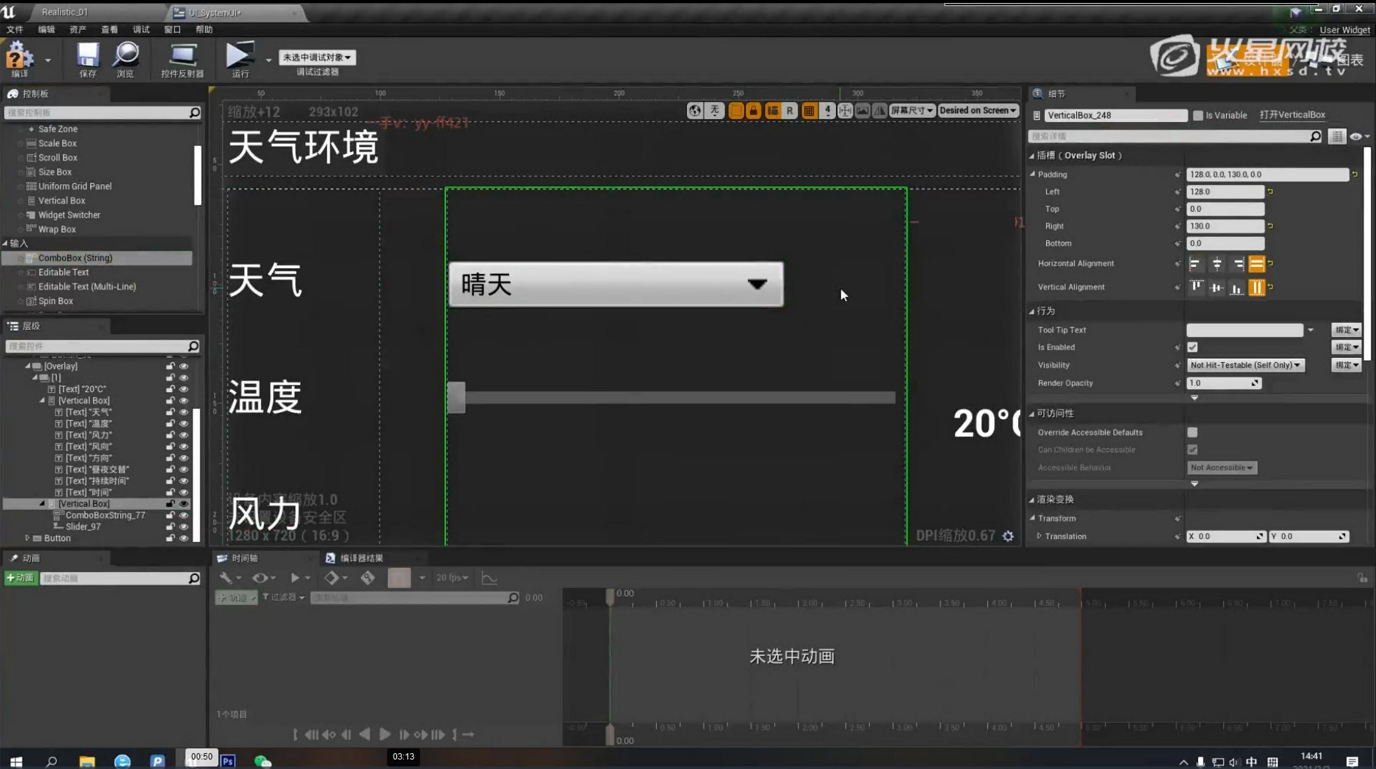Click the 打开VerticalBox link
Screen dimensions: 1376x769
[1292, 115]
